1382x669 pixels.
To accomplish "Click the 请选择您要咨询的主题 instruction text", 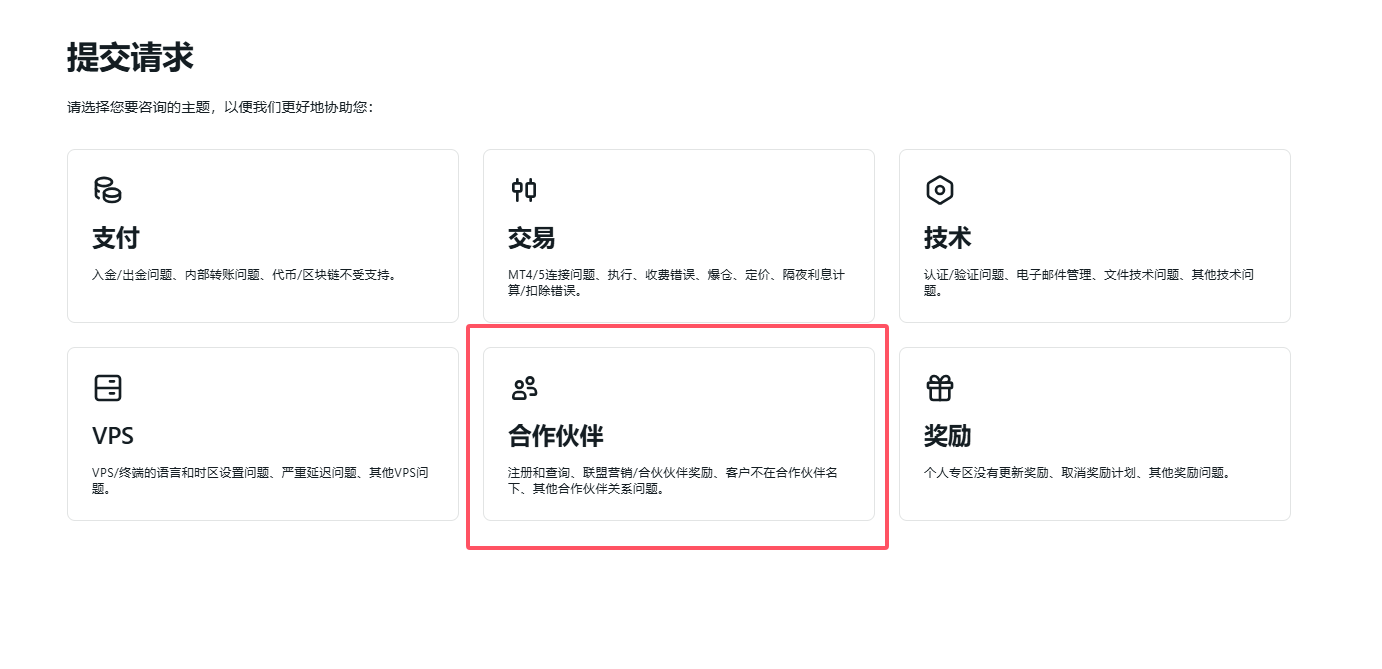I will click(x=220, y=107).
